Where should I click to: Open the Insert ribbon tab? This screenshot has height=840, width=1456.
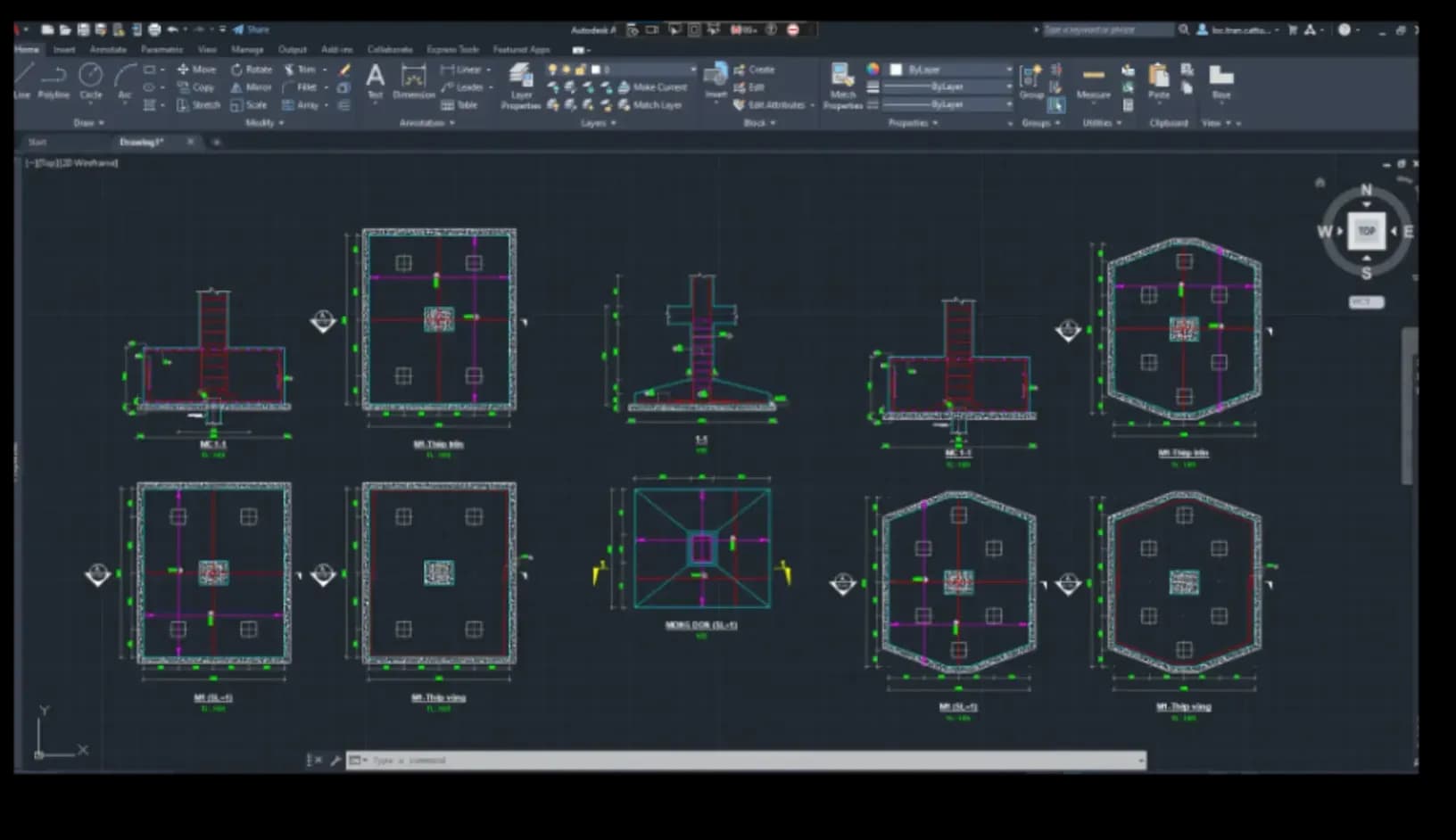click(63, 50)
